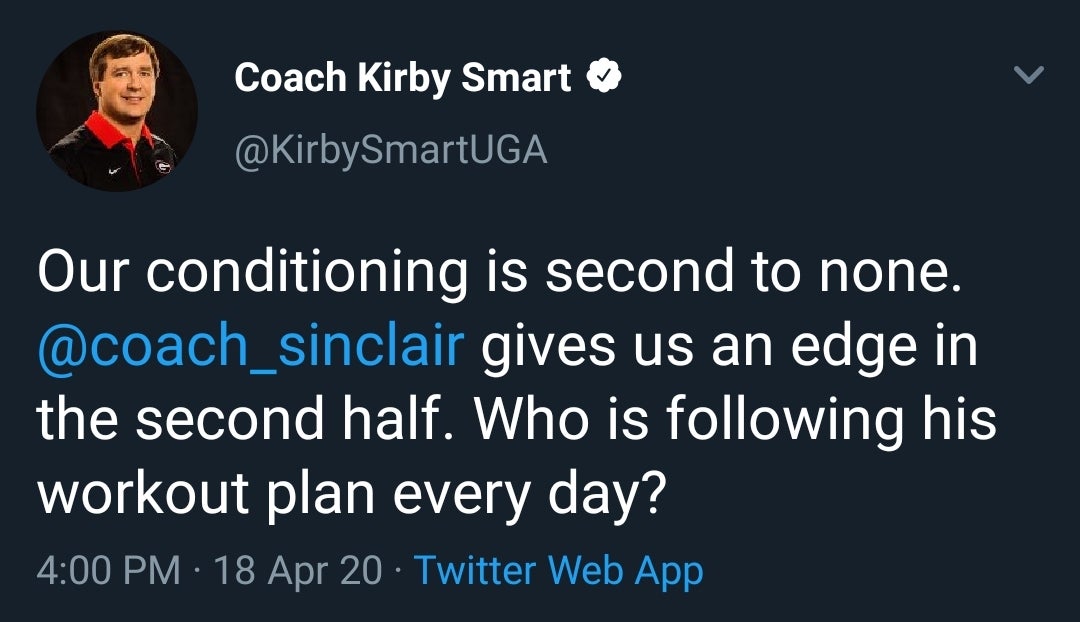1080x622 pixels.
Task: Open the Coach Kirby Smart display name
Action: [402, 78]
